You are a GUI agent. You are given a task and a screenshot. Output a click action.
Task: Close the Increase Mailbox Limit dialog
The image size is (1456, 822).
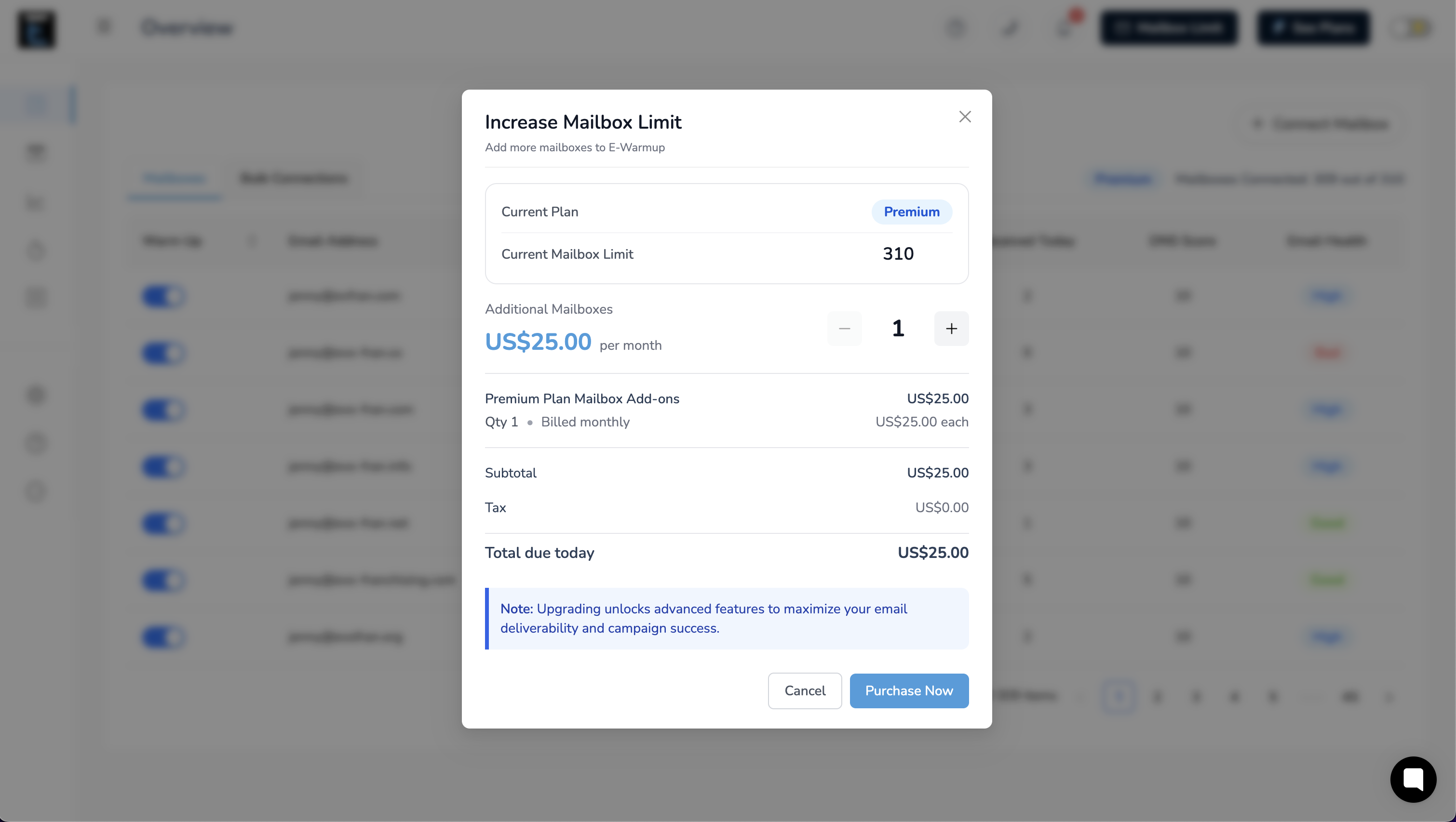point(965,117)
